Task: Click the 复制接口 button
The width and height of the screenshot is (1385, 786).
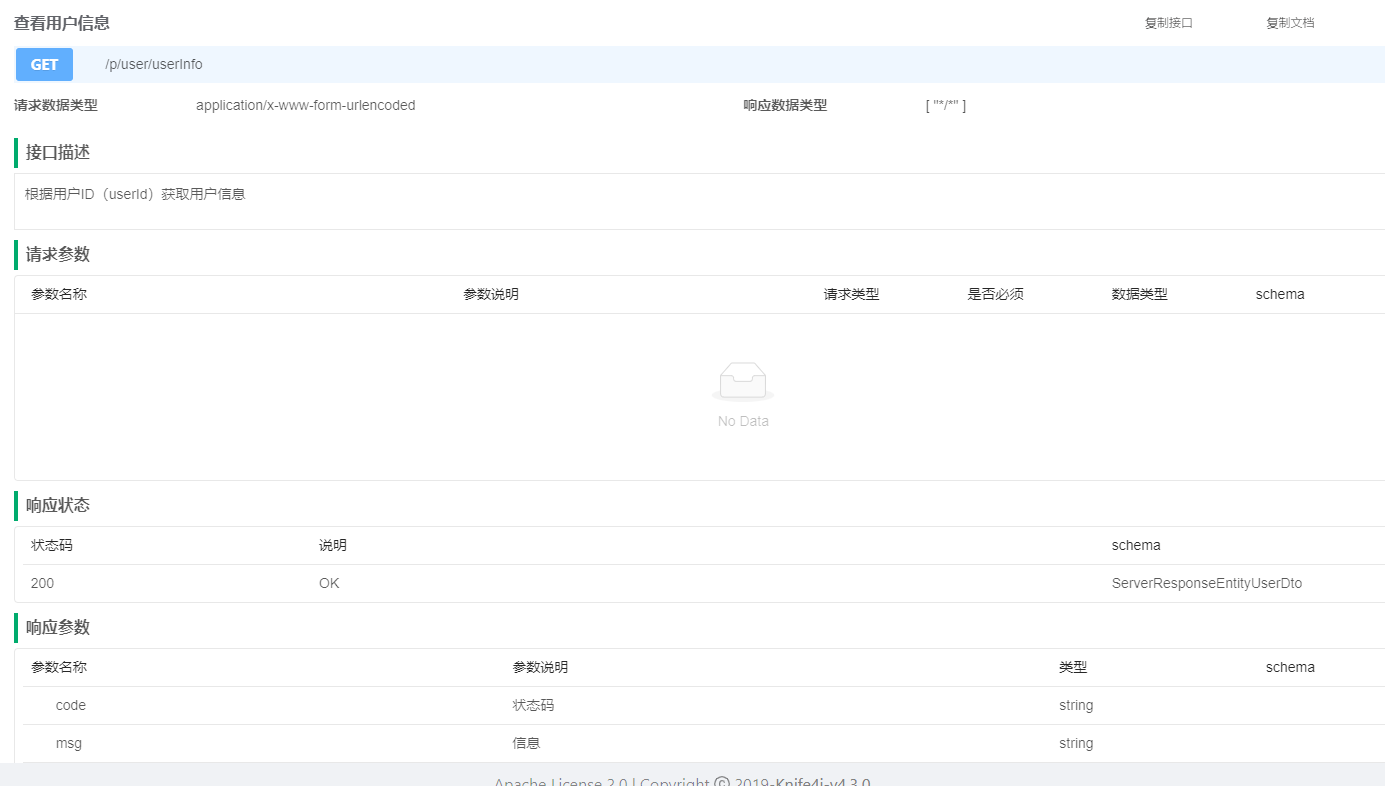Action: [1168, 23]
